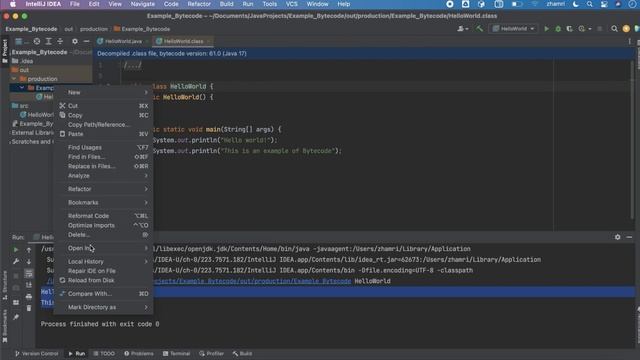Click the down arrow in the Run console
The image size is (640, 360).
click(29, 262)
